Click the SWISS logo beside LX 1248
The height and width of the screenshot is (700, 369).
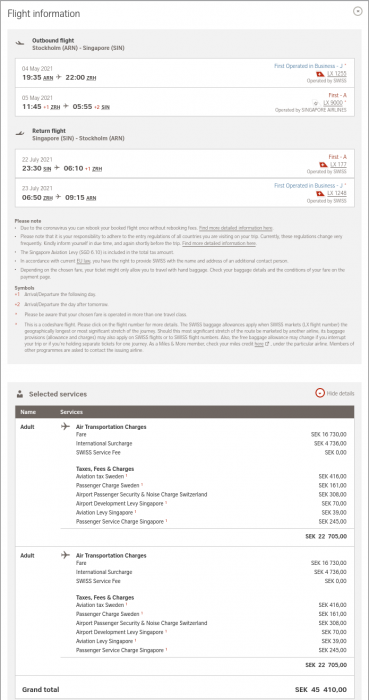(320, 194)
